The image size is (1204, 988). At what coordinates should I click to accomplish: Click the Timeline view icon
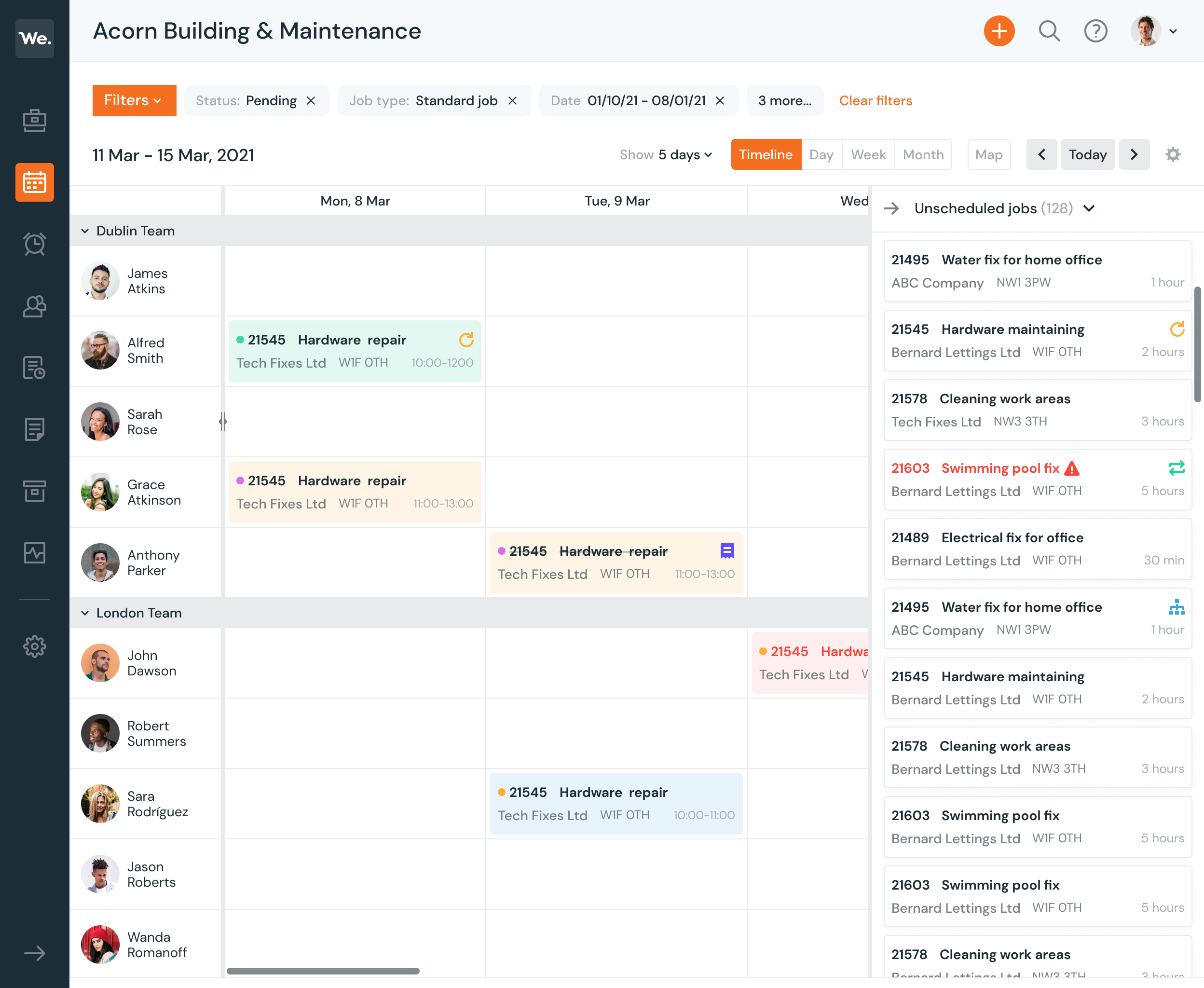click(766, 154)
